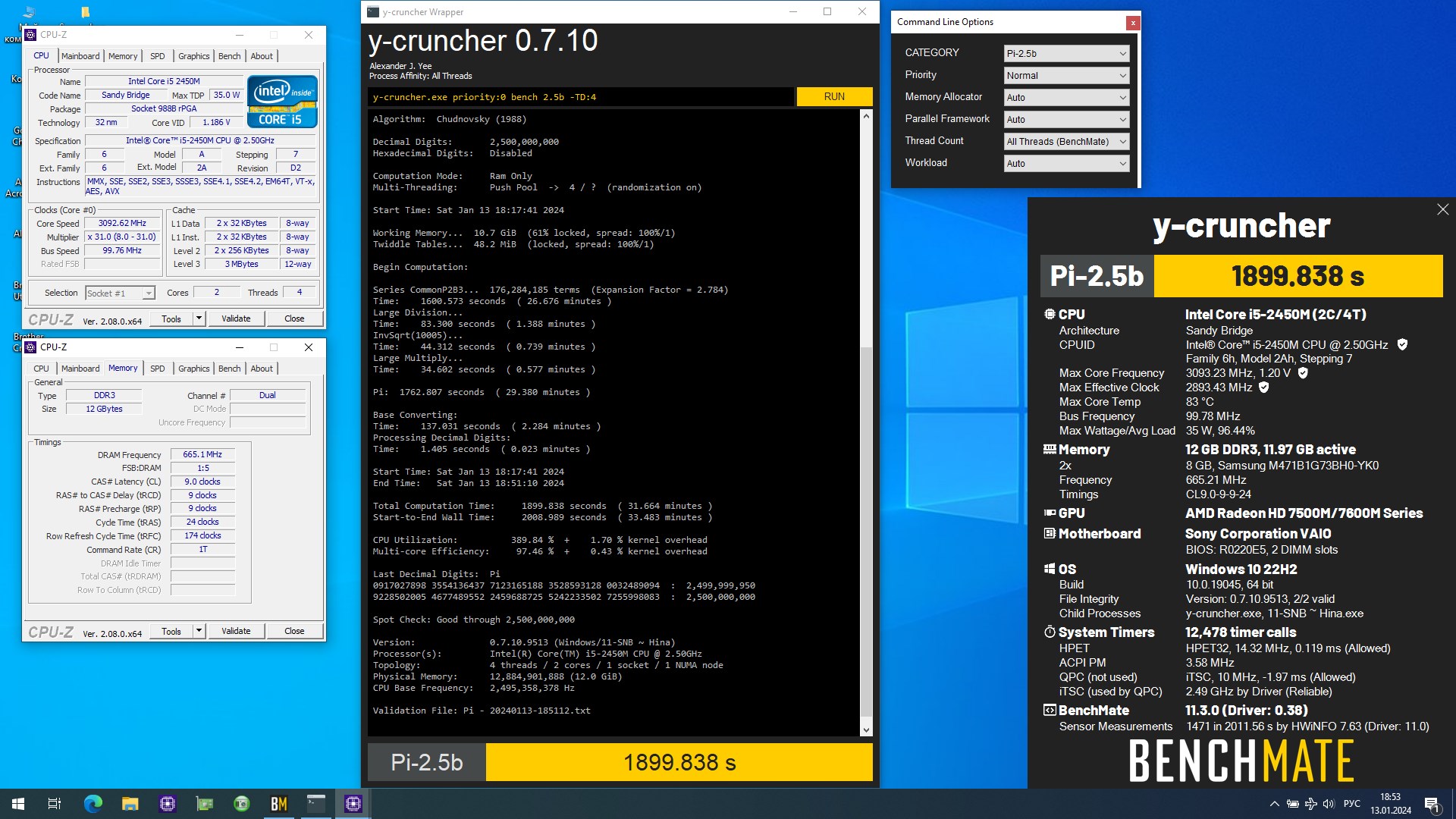
Task: Click the green graphics card taskbar icon
Action: pyautogui.click(x=204, y=804)
